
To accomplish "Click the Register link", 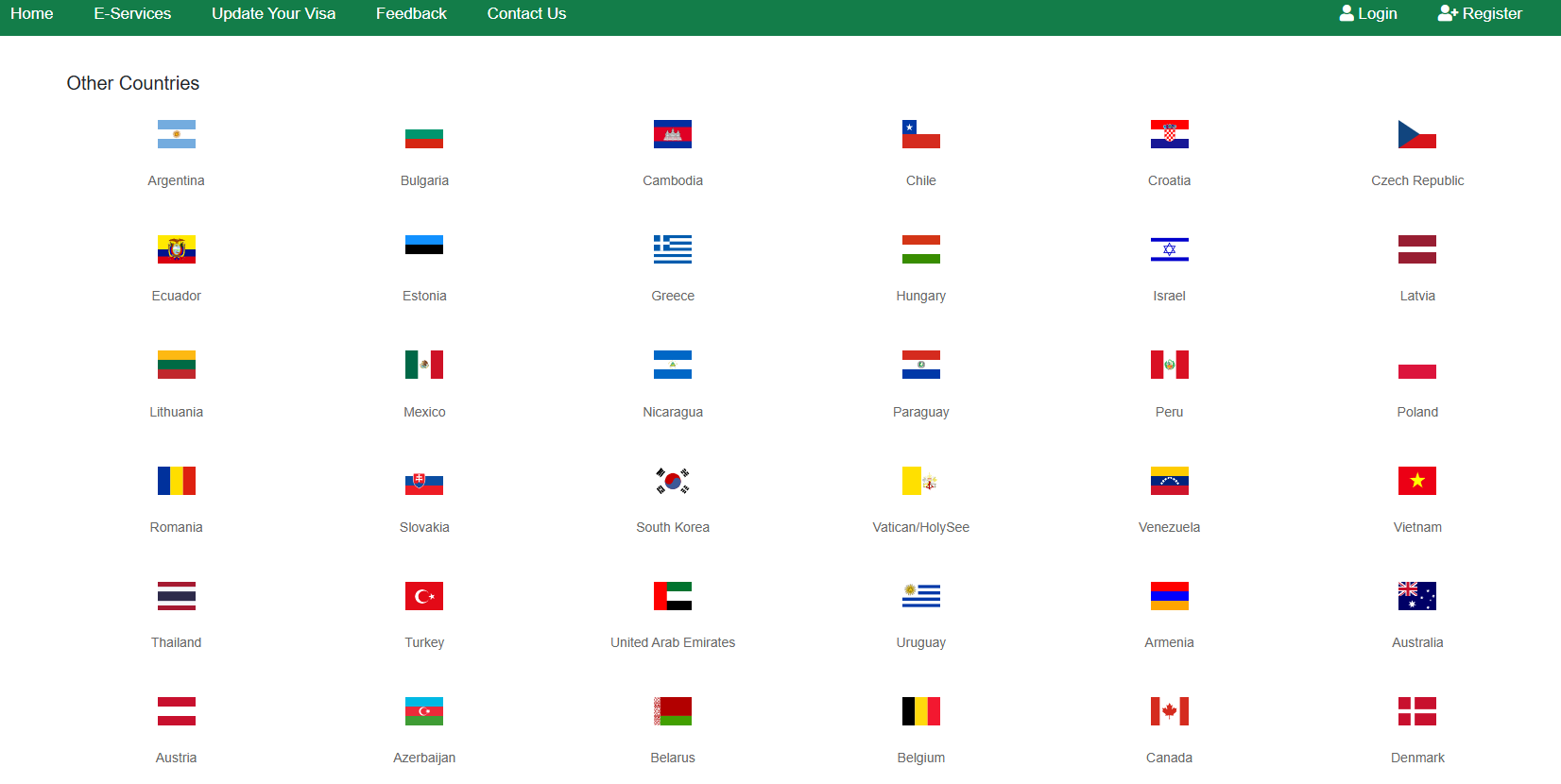I will [1480, 13].
